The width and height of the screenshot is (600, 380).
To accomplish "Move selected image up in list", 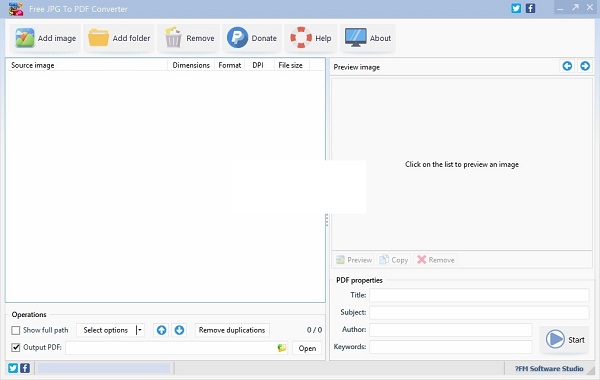I will point(161,330).
